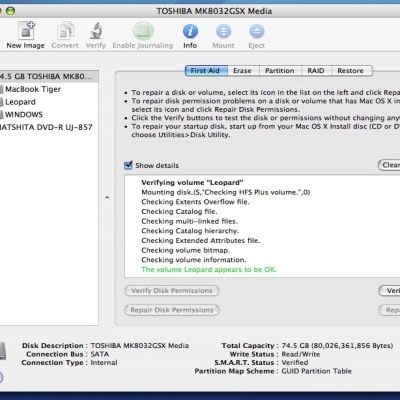This screenshot has width=400, height=400.
Task: Click the 'Checking Extended Attributes file.' log line
Action: [x=201, y=241]
